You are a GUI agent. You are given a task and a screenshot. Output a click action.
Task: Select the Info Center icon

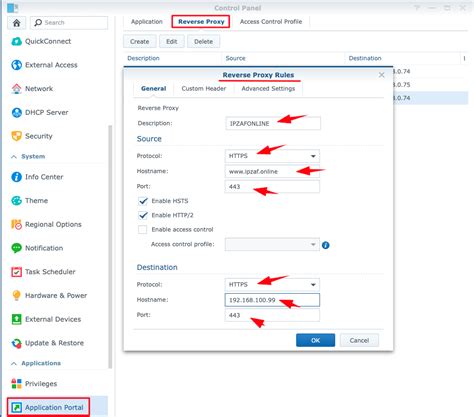16,177
